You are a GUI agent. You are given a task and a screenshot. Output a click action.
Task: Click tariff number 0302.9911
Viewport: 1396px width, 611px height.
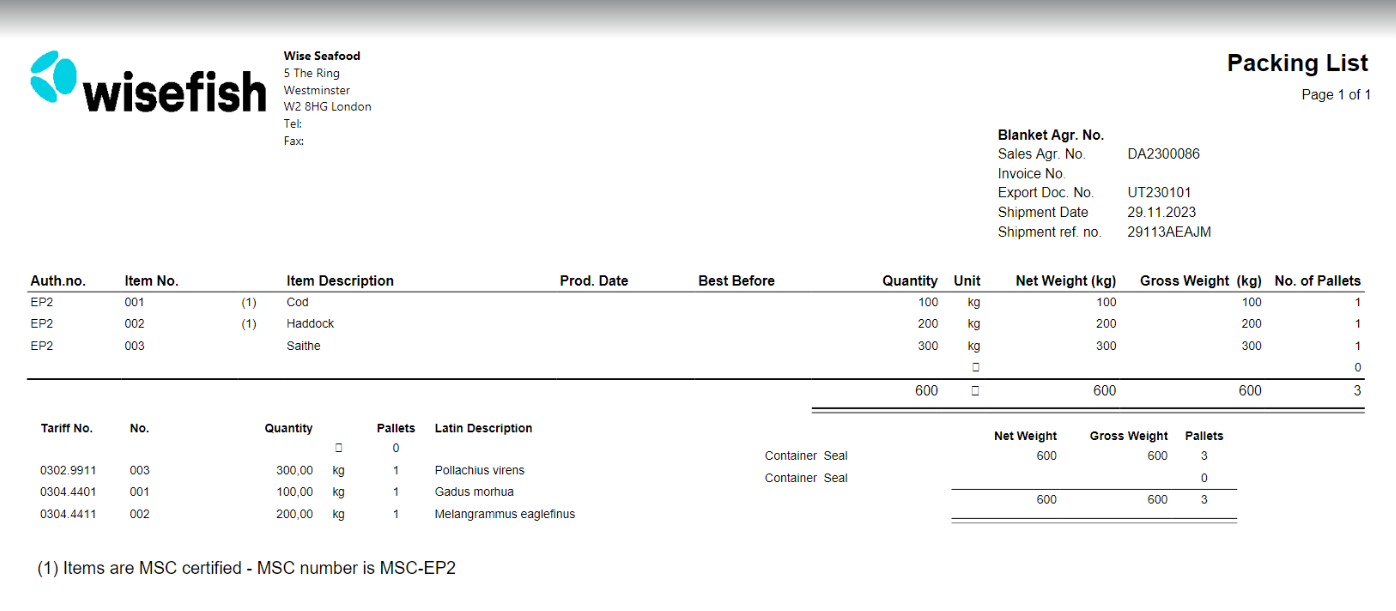66,470
